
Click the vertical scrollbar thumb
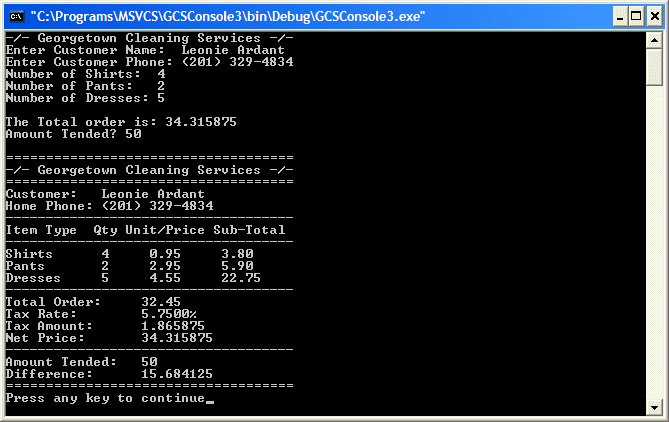[x=654, y=67]
